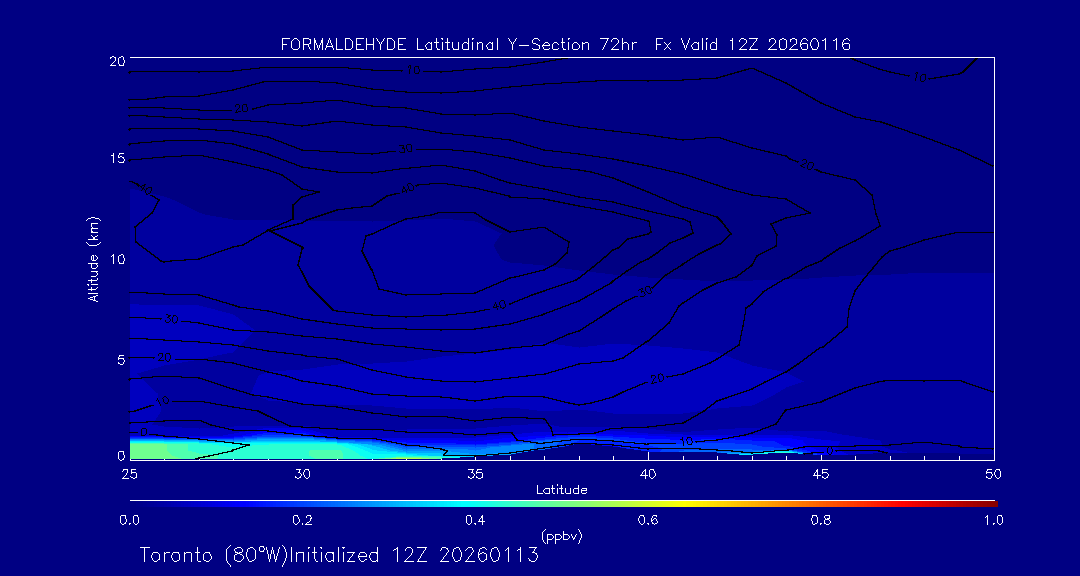Viewport: 1080px width, 576px height.
Task: Click the 0.6 color bar label
Action: point(648,520)
